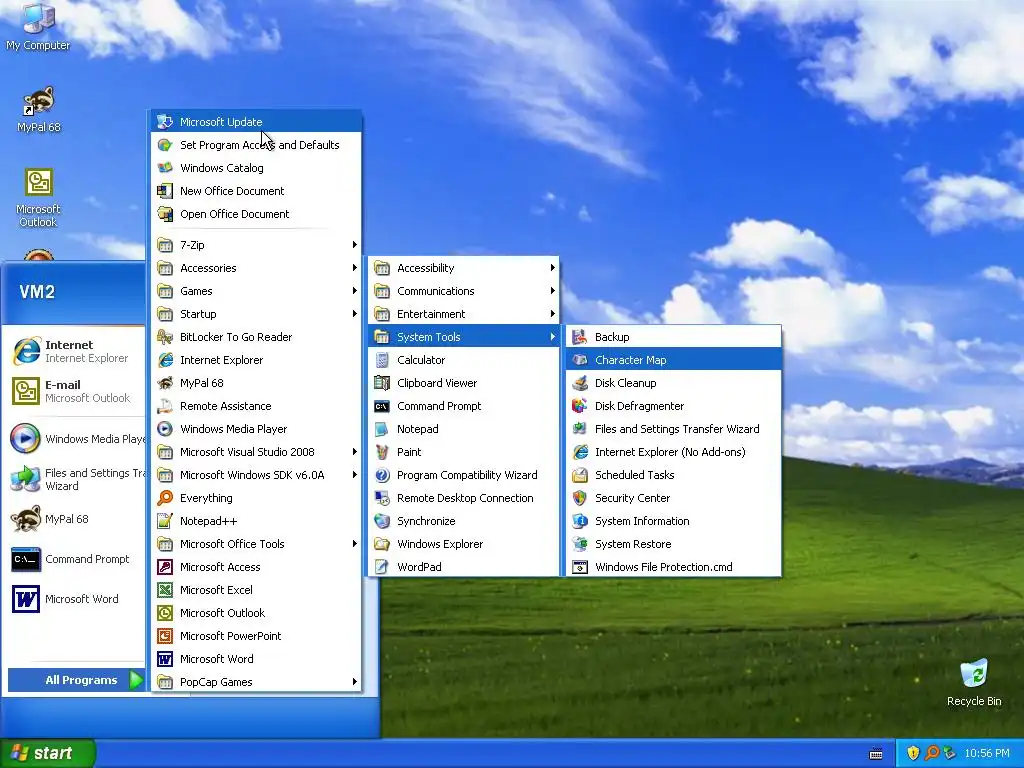Launch Paint from Accessories
1024x768 pixels.
pos(464,452)
